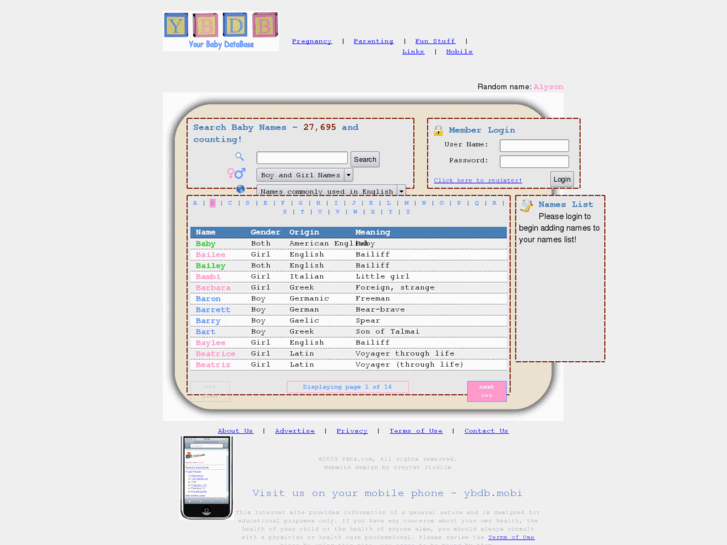Click the origin Germanic in Baron row
This screenshot has height=545, width=727.
309,299
